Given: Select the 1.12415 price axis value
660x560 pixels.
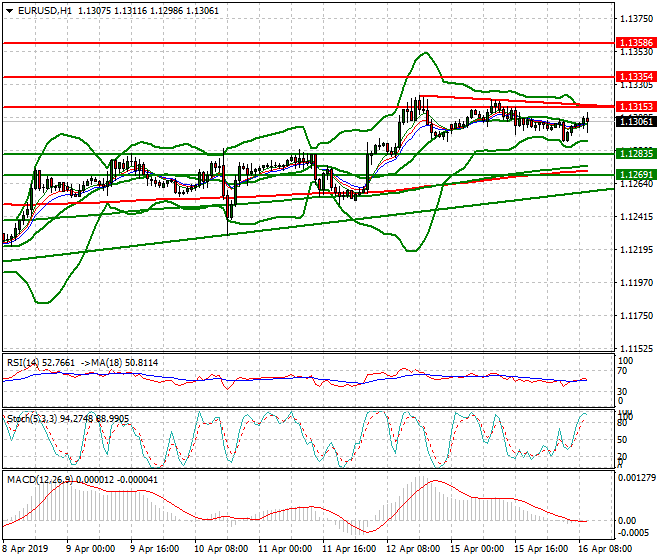Looking at the screenshot, I should point(636,216).
